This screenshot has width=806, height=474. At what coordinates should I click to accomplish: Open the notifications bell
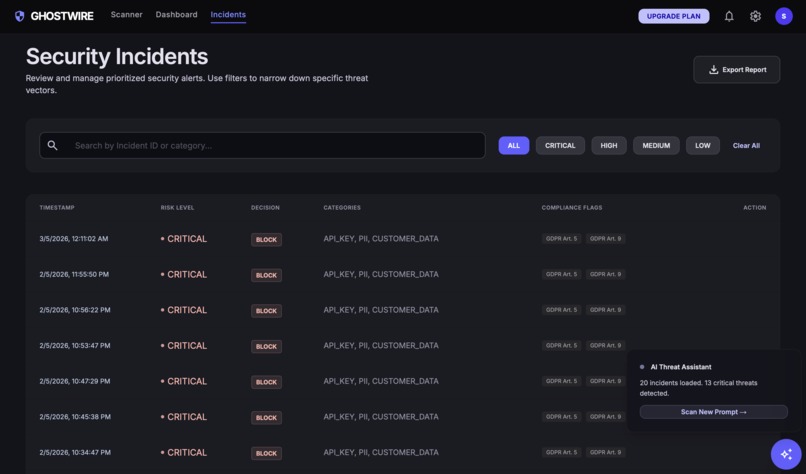(x=729, y=16)
